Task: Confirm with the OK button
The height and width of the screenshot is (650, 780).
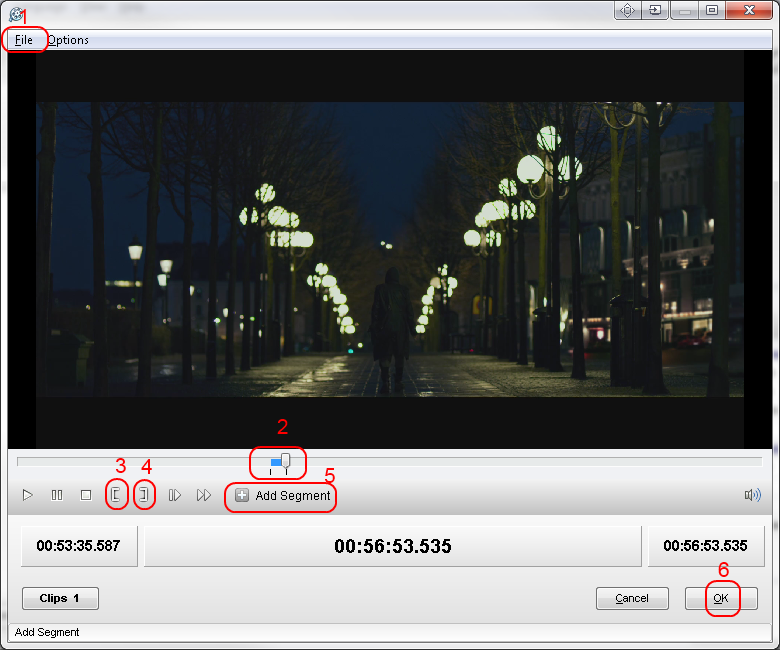Action: tap(721, 598)
